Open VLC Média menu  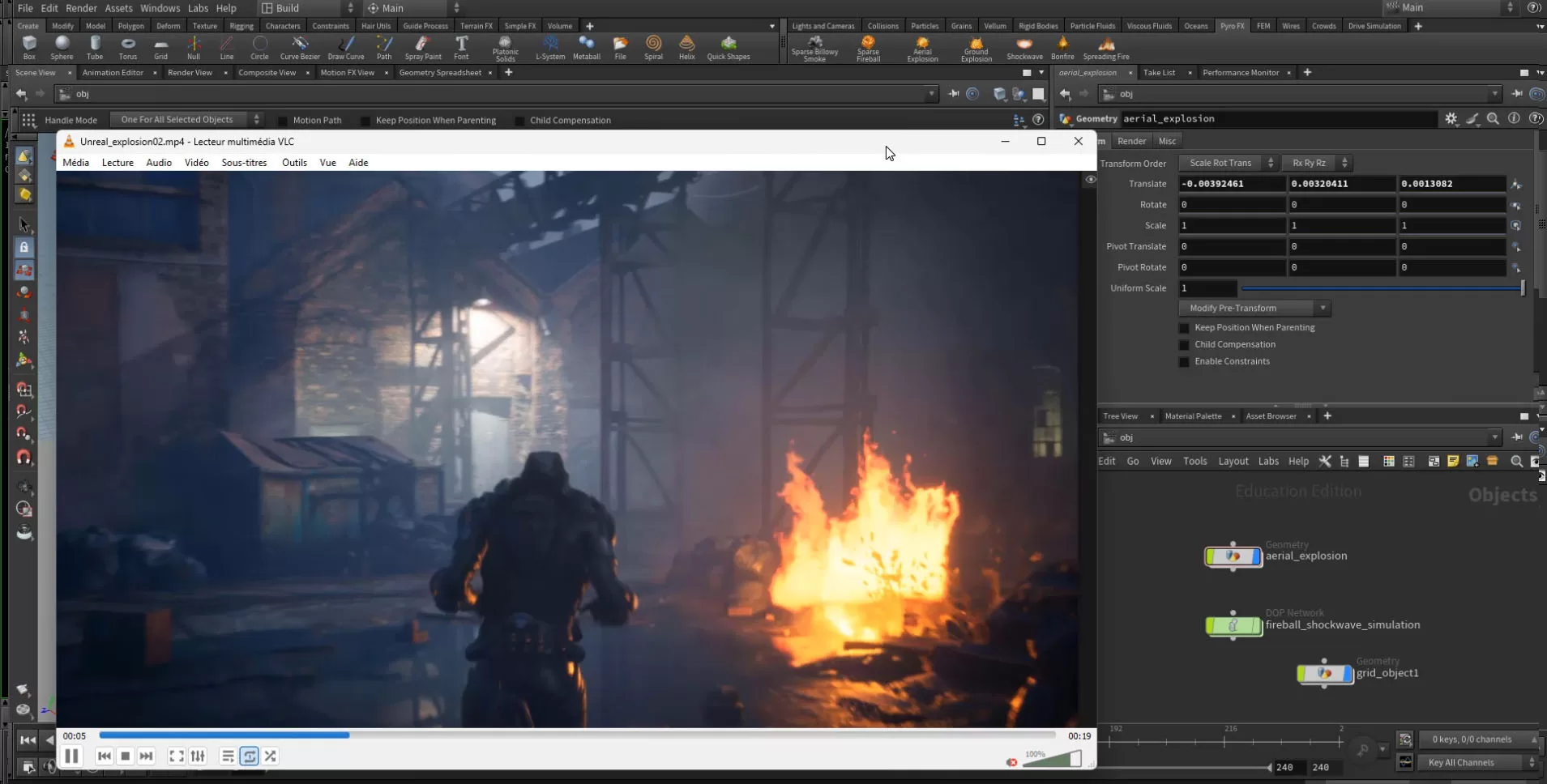click(75, 163)
